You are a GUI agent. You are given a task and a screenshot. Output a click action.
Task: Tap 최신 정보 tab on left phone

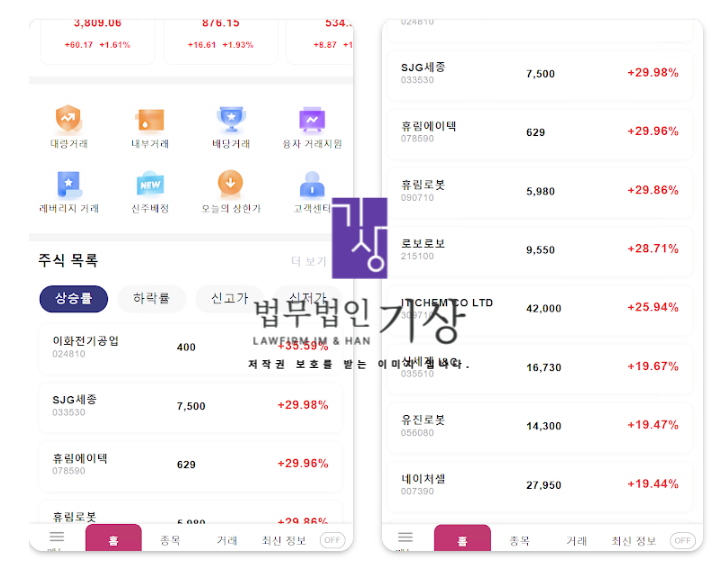[x=284, y=540]
